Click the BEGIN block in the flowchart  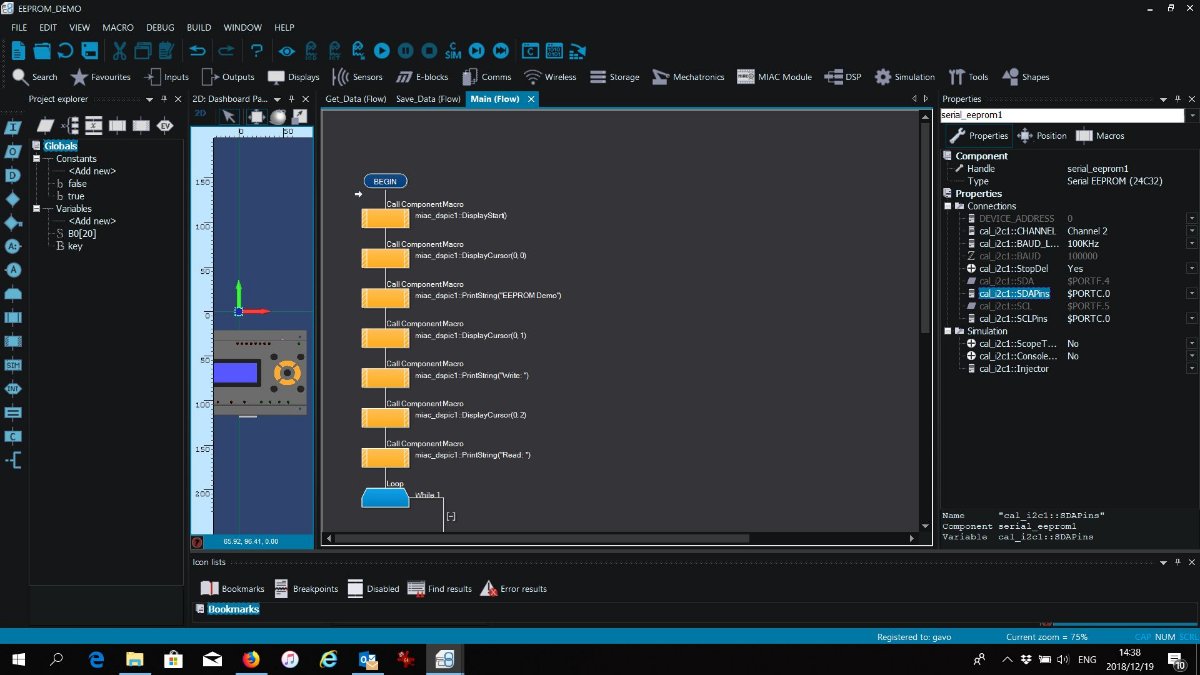(x=385, y=181)
